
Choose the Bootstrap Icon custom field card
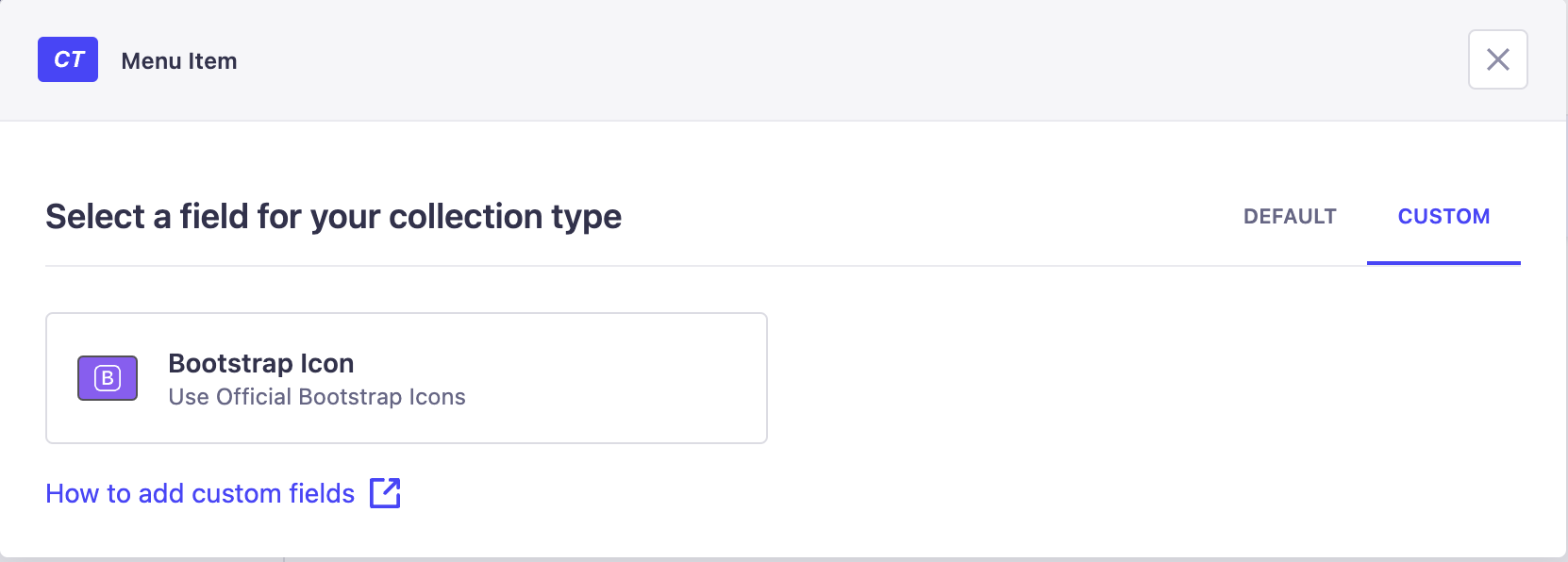point(407,378)
